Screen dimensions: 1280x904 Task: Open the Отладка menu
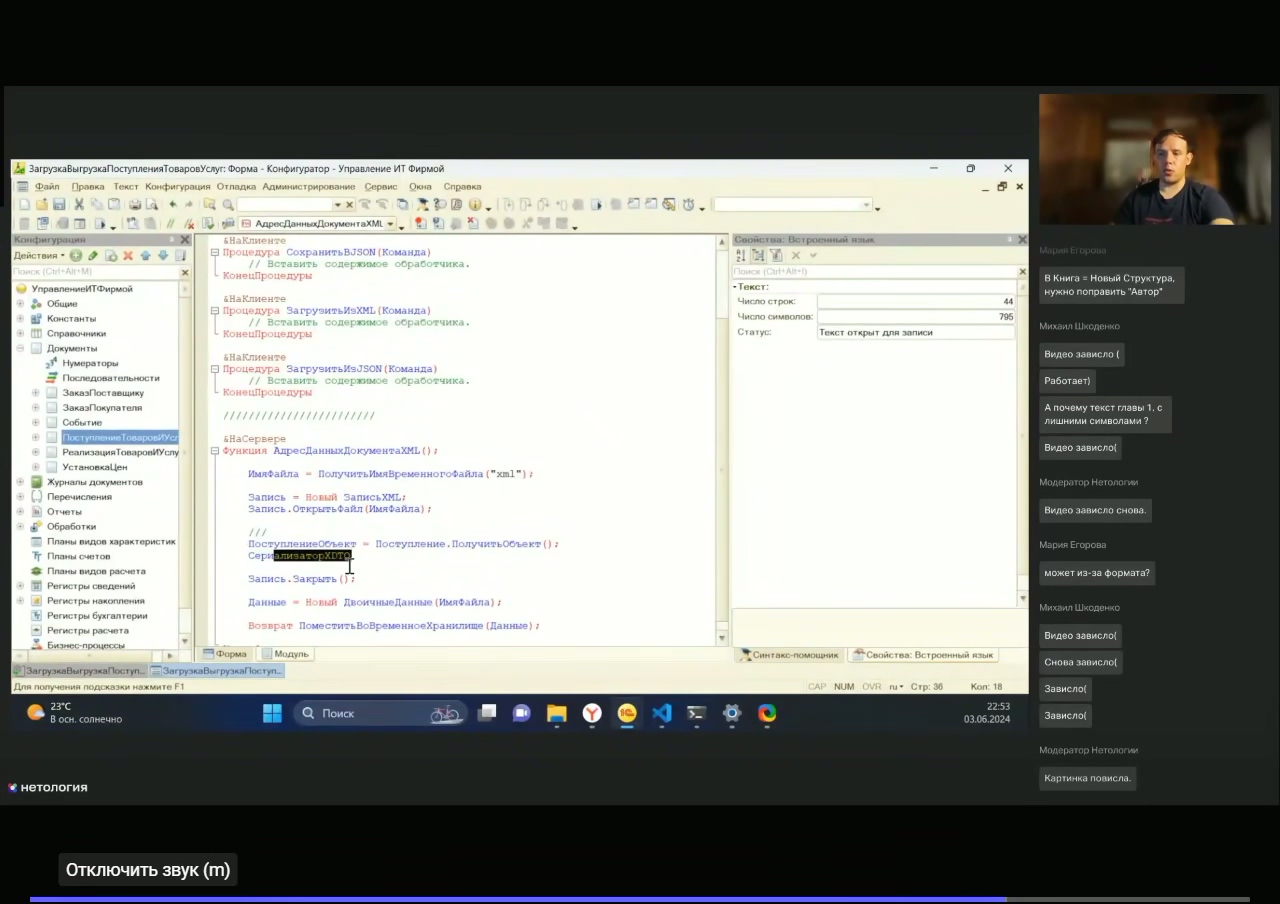pyautogui.click(x=236, y=187)
